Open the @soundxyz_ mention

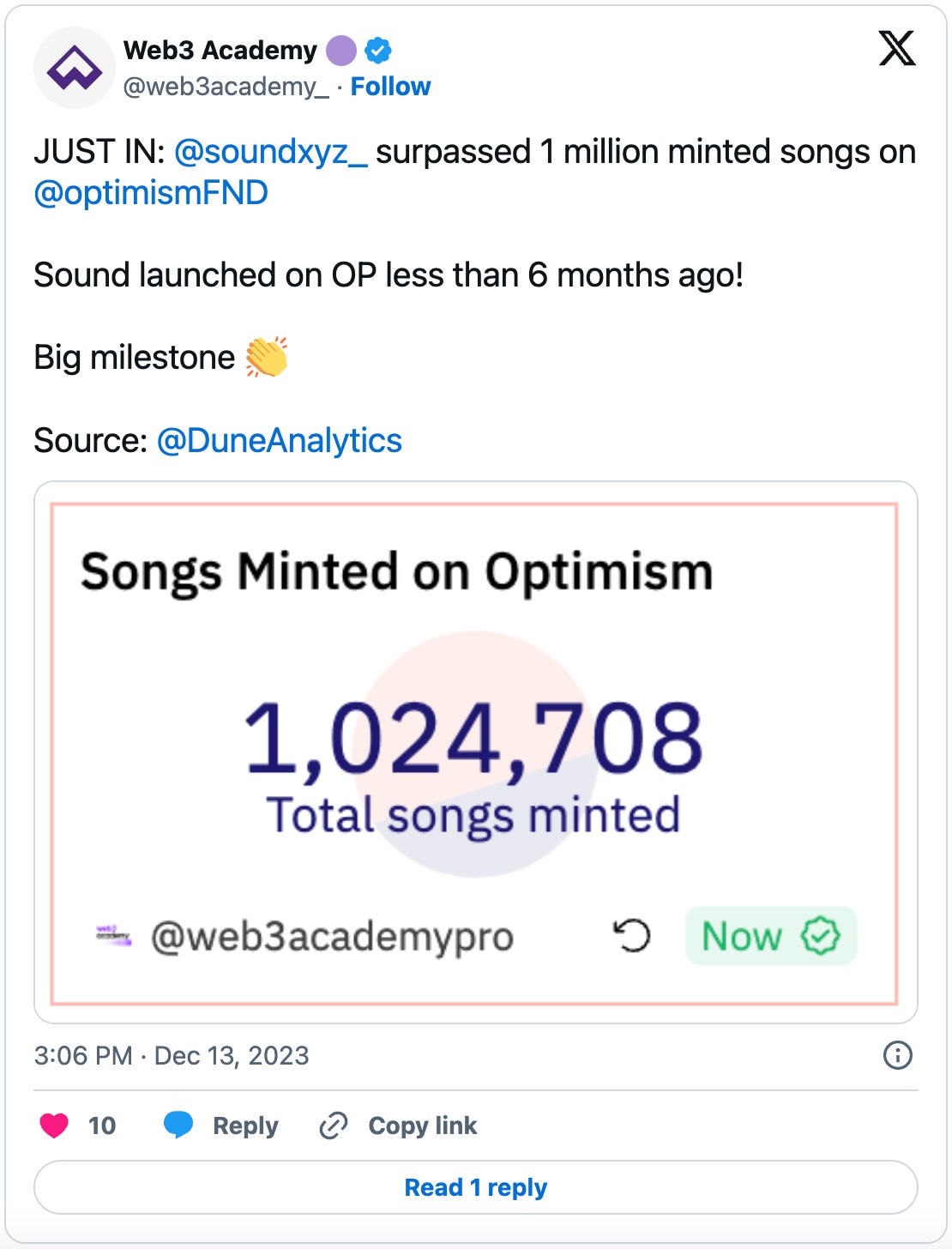(x=270, y=152)
